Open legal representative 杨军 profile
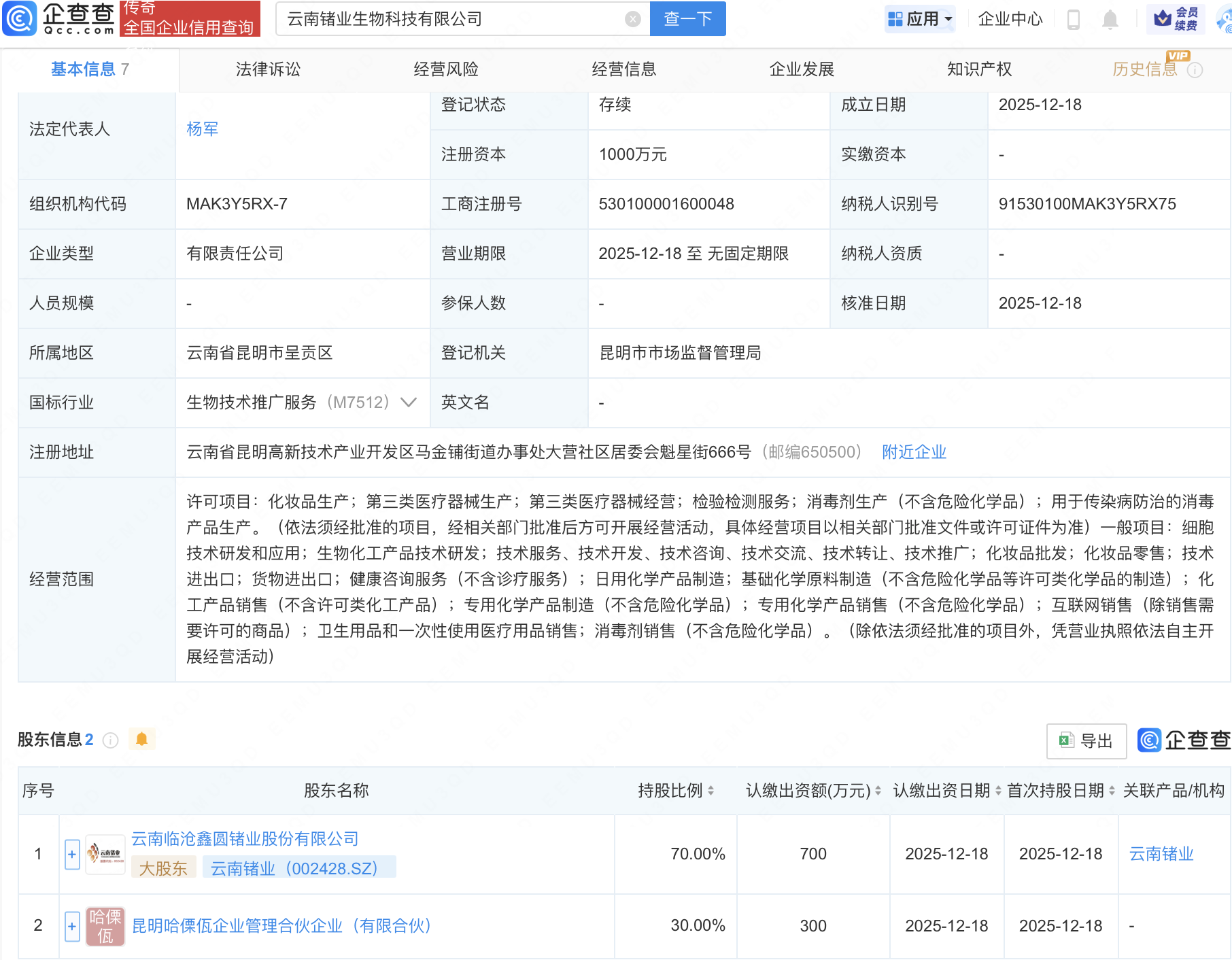This screenshot has height=960, width=1232. click(x=202, y=128)
